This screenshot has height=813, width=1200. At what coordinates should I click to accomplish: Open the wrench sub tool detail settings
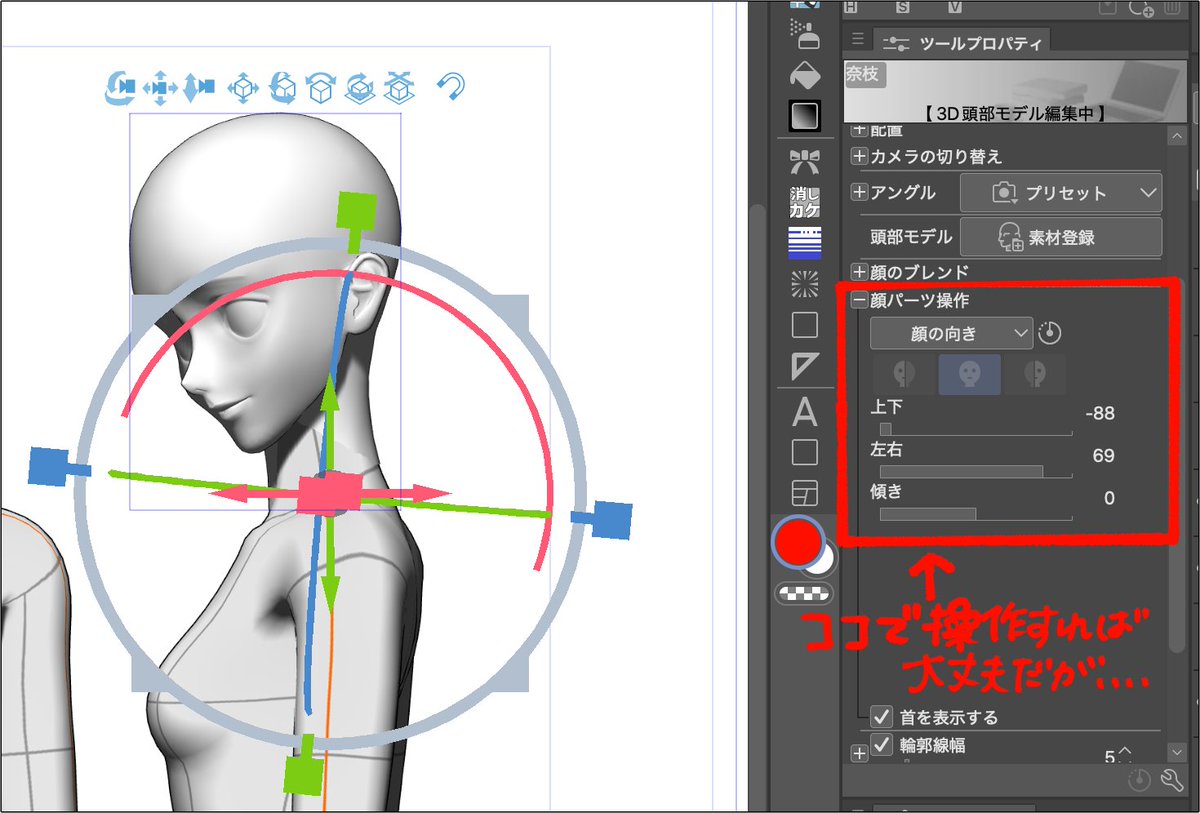coord(1171,781)
